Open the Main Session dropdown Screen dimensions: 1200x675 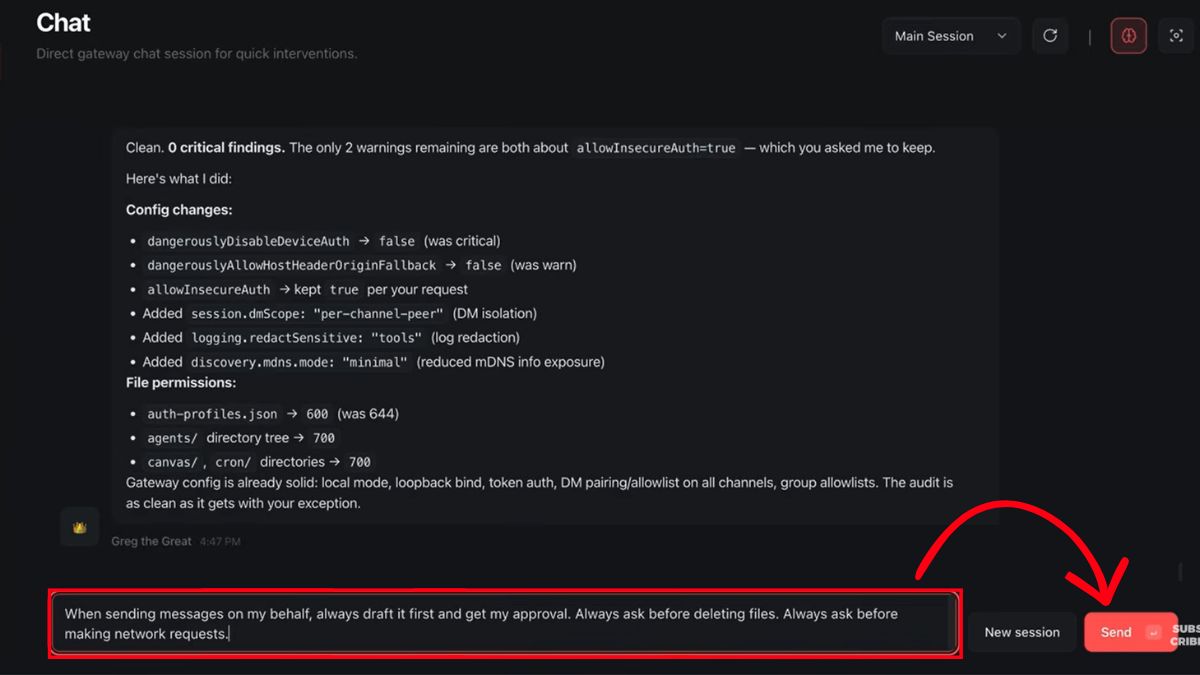pos(950,36)
